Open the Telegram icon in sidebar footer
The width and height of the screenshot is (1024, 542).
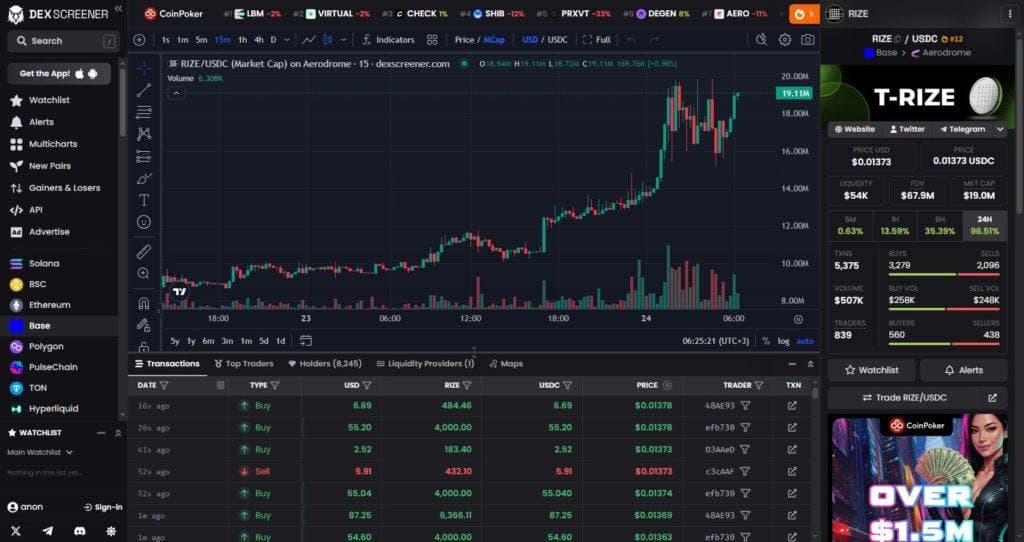coord(48,531)
